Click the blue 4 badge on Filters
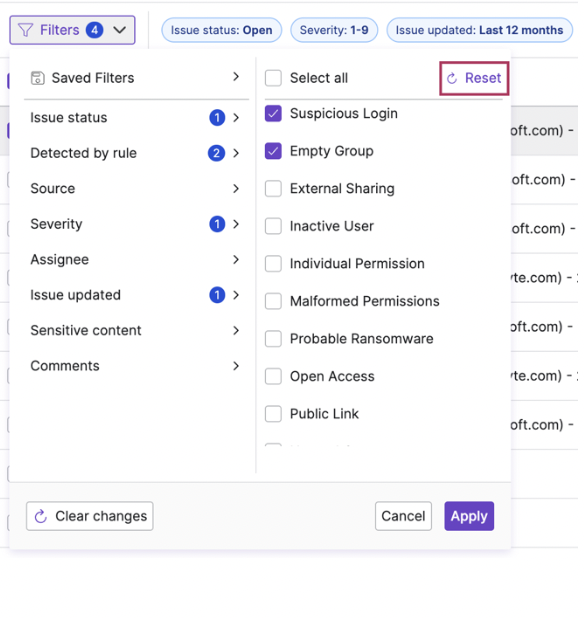Image resolution: width=584 pixels, height=618 pixels. click(95, 30)
